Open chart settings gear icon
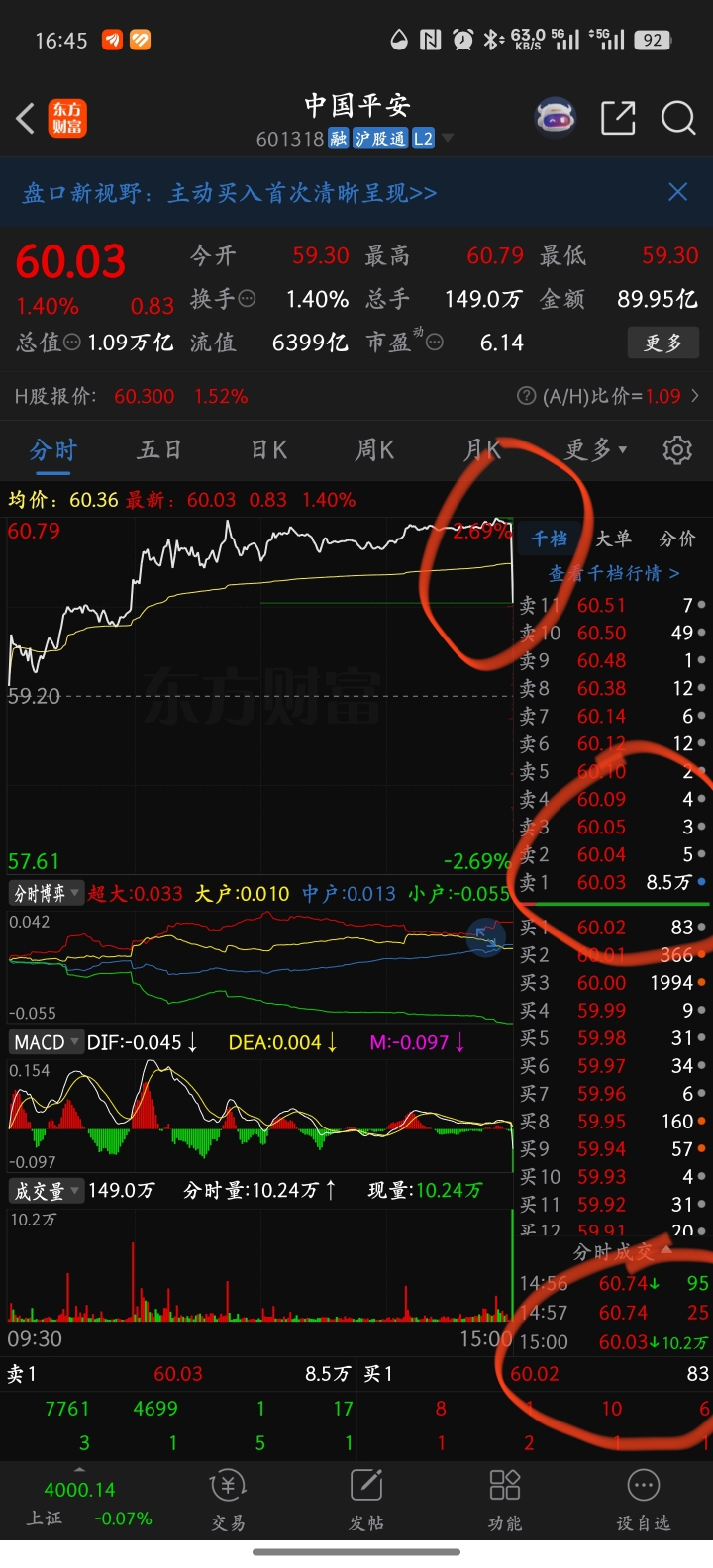 coord(677,450)
